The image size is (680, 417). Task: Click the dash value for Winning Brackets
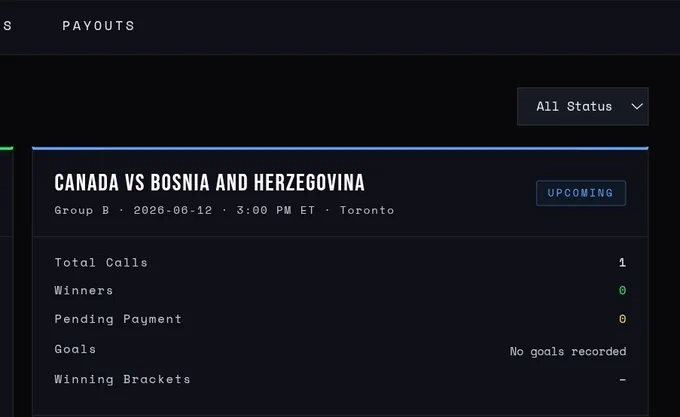[x=622, y=380]
